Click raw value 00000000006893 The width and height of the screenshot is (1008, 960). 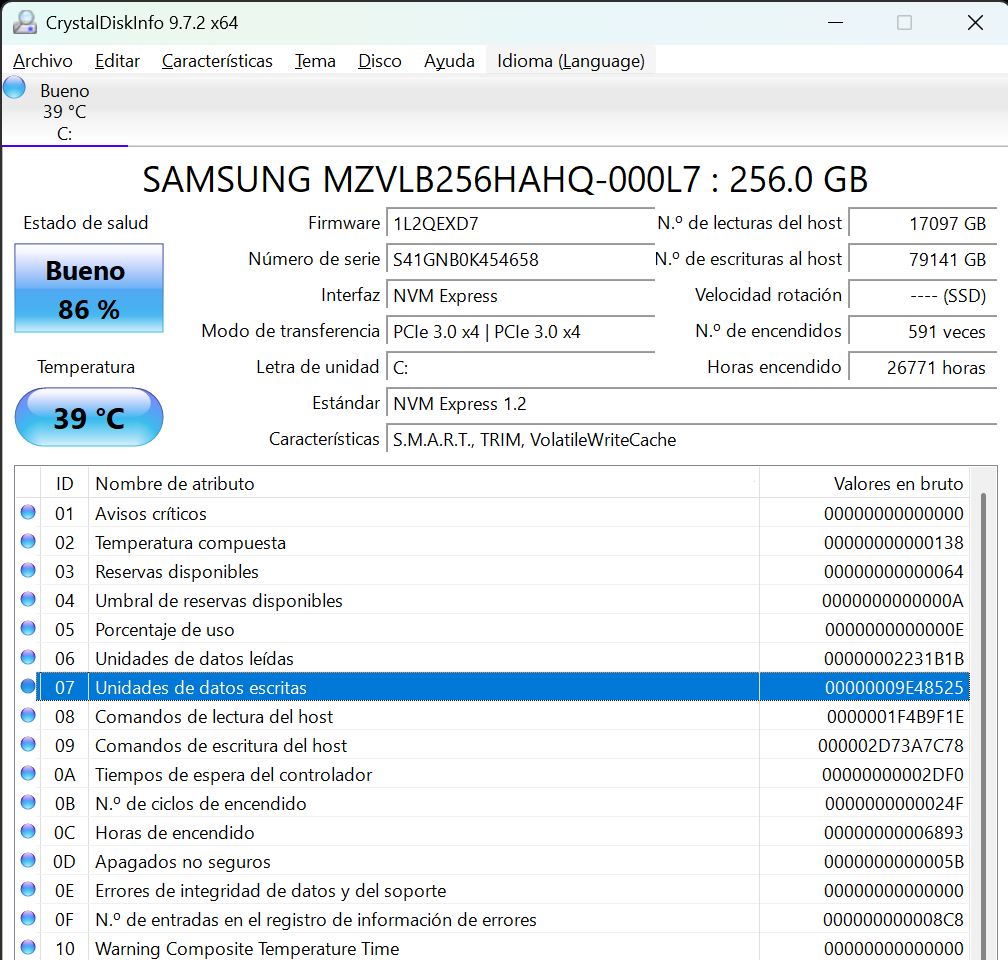pyautogui.click(x=894, y=833)
